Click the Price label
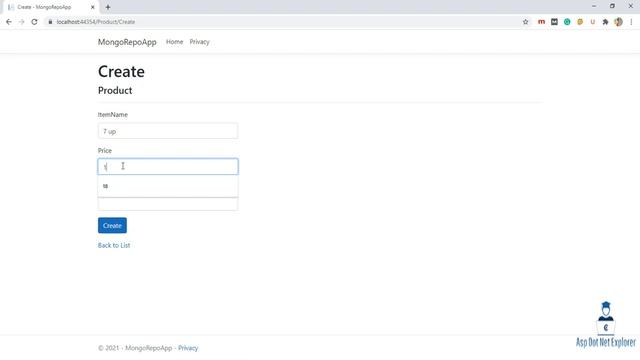Viewport: 640px width, 360px height. (x=104, y=151)
